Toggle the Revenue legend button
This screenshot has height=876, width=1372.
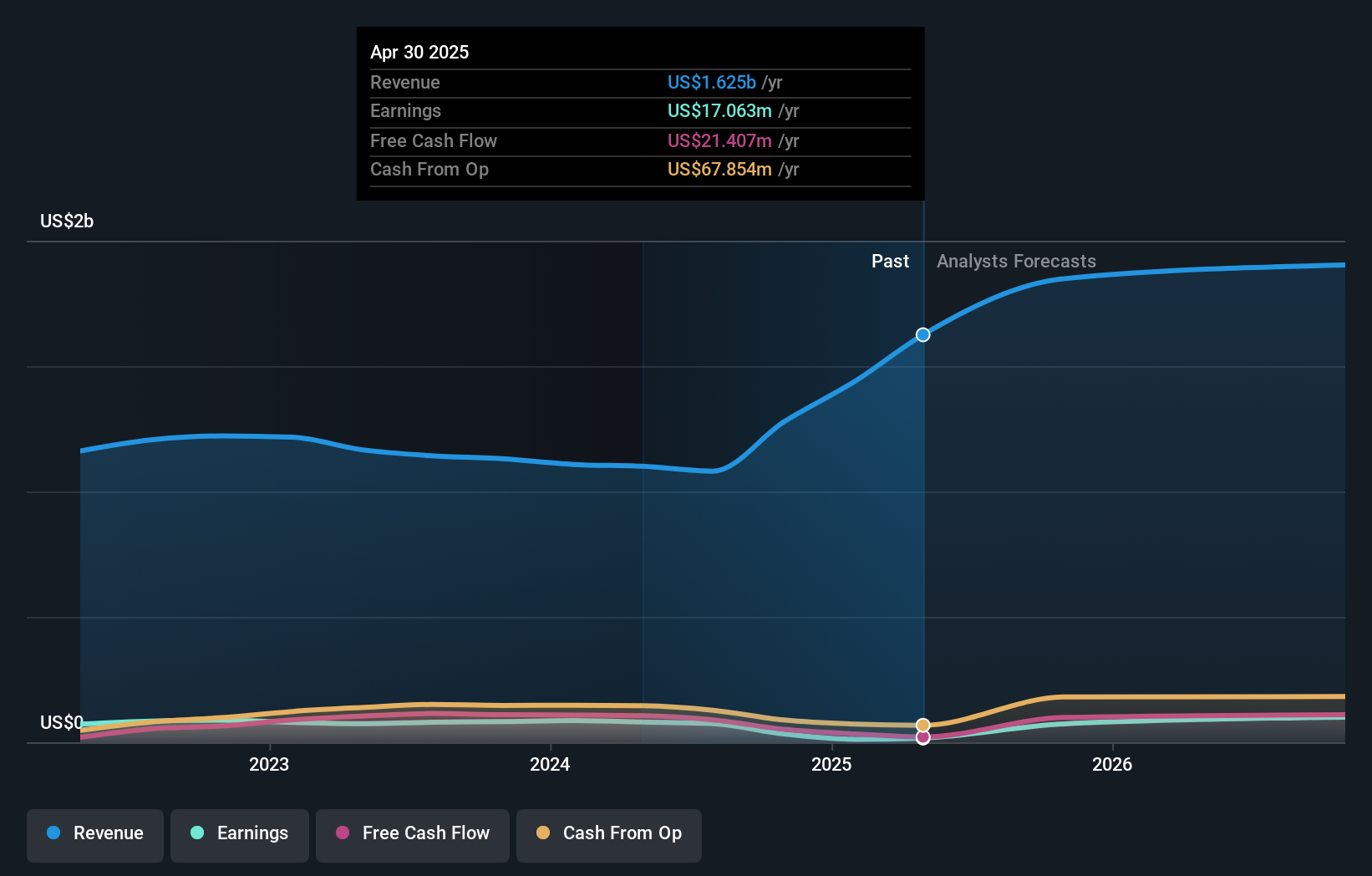click(95, 835)
